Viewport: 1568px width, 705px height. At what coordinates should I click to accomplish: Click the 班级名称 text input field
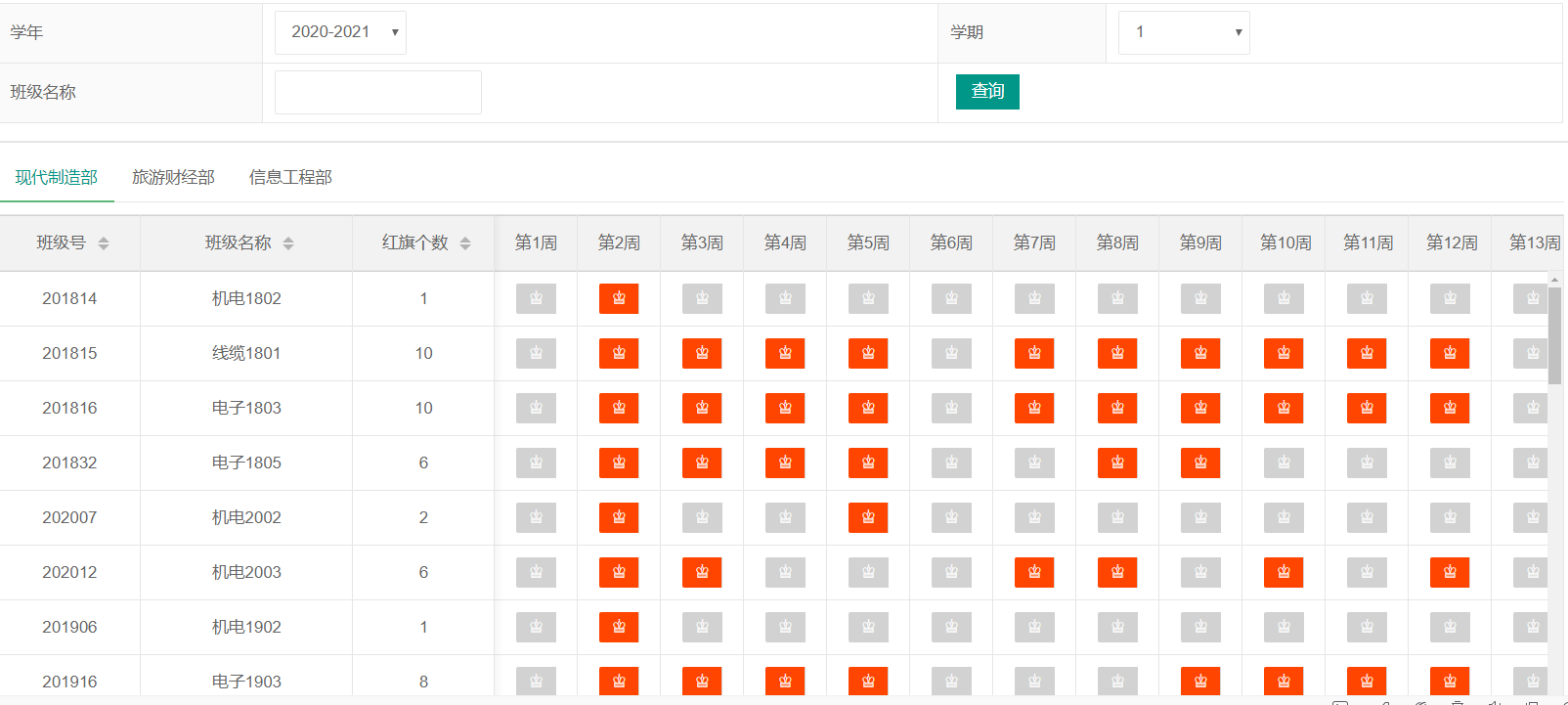pos(378,92)
